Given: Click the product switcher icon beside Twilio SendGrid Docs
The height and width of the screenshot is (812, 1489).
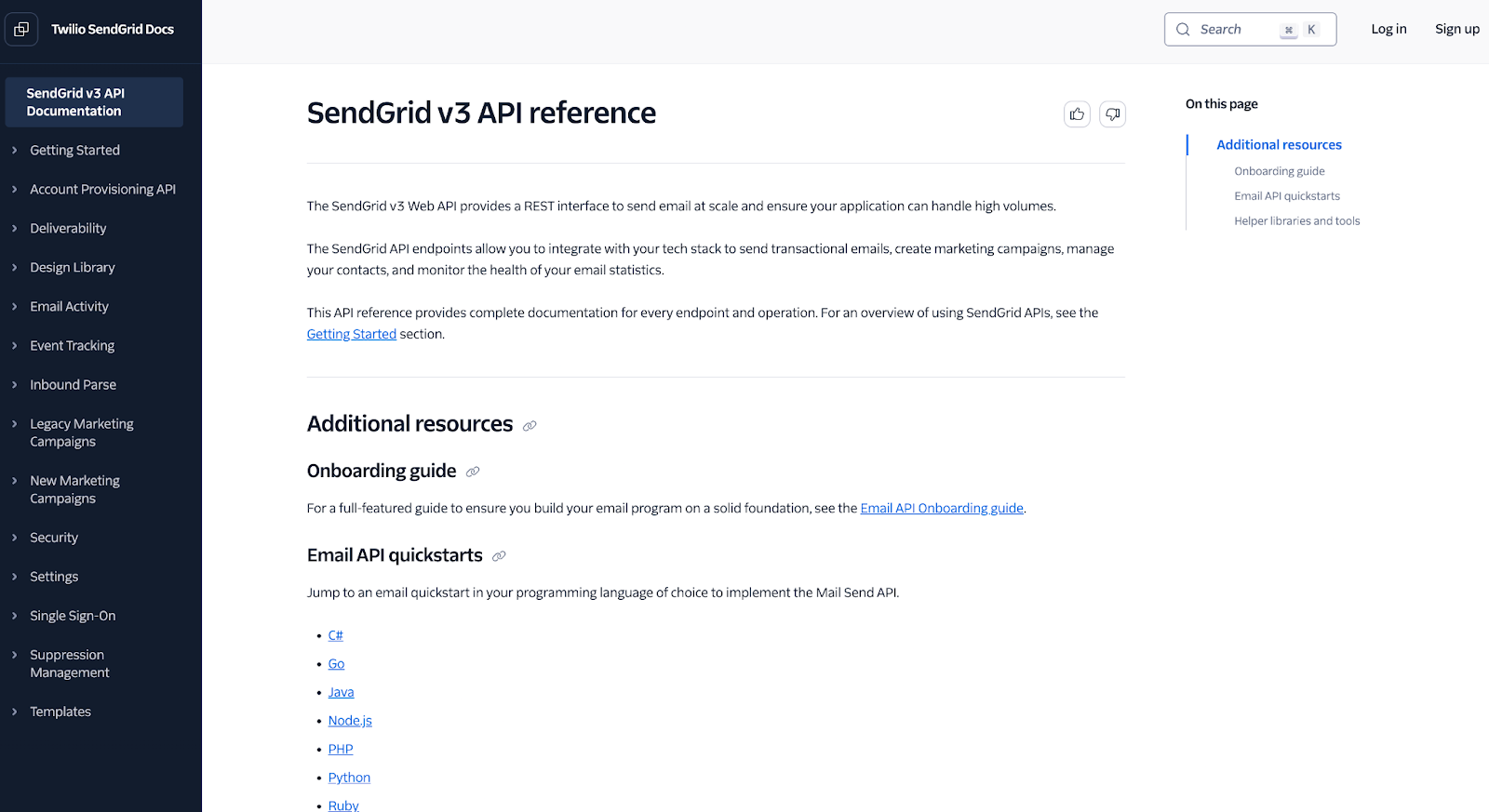Looking at the screenshot, I should tap(21, 29).
